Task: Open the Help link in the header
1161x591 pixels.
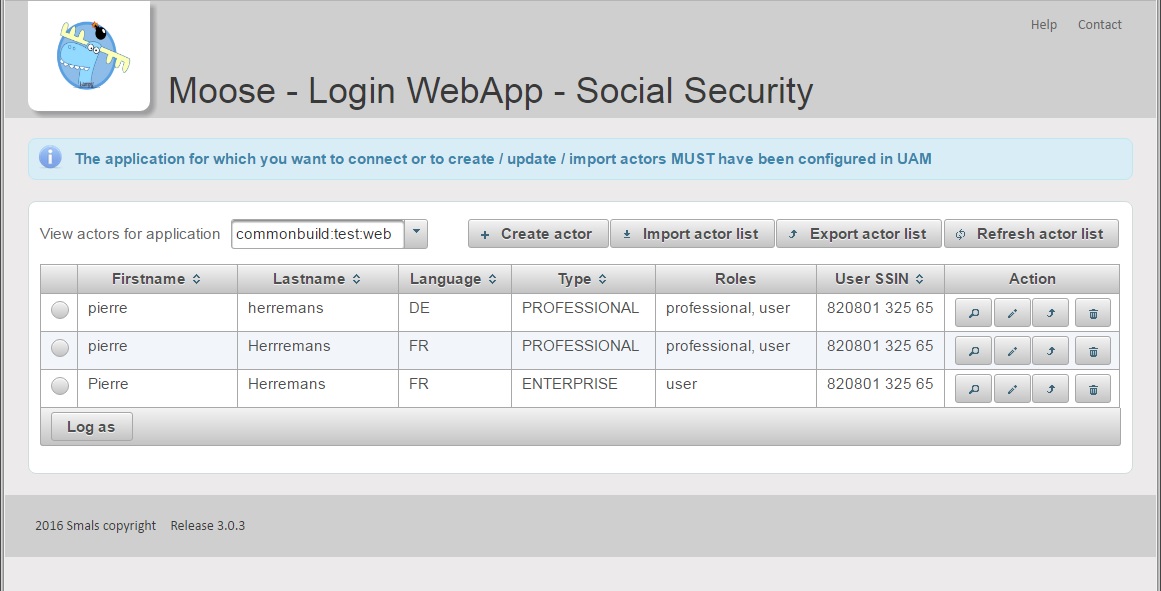Action: (x=1043, y=25)
